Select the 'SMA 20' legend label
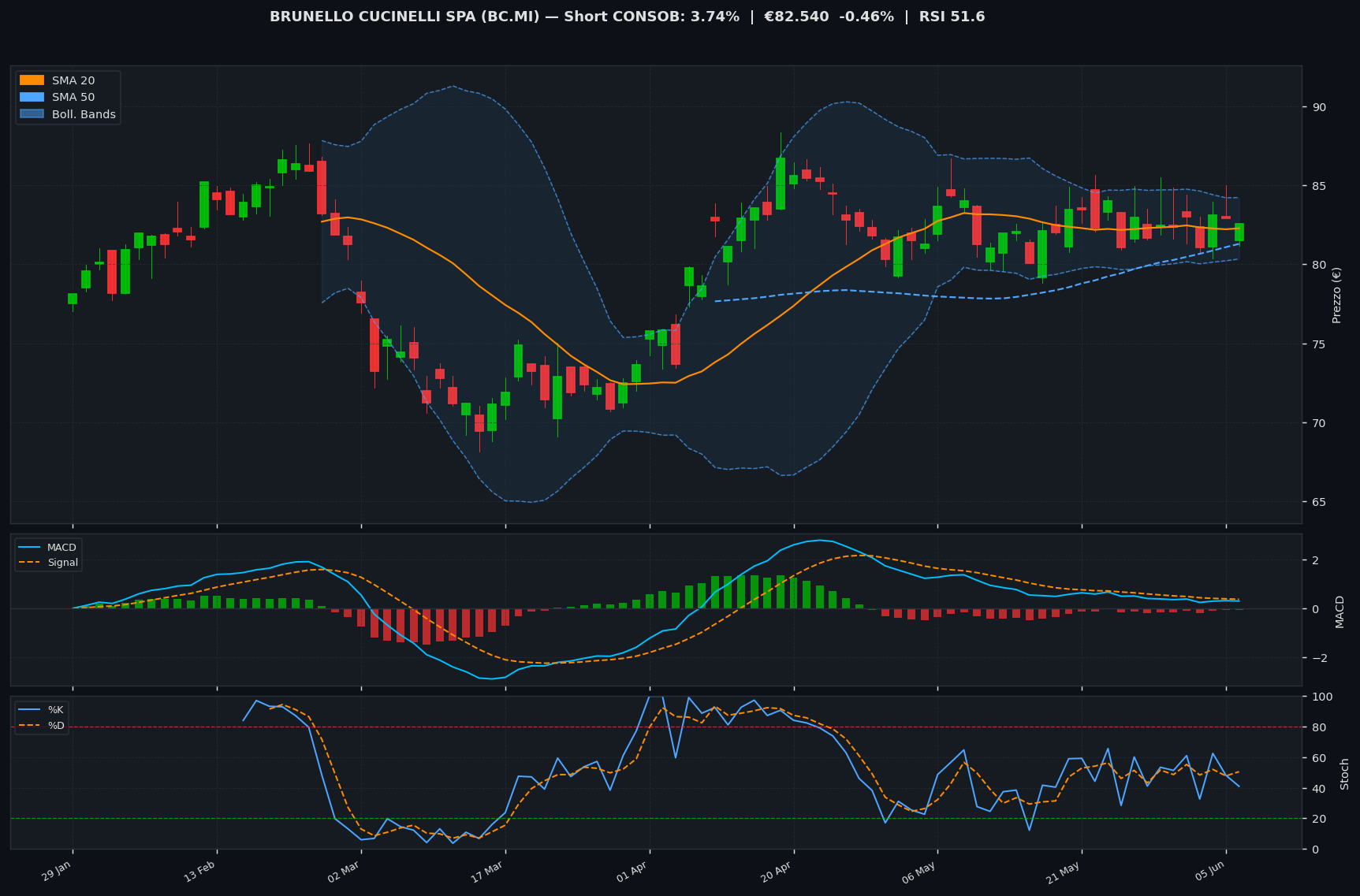This screenshot has width=1360, height=896. click(x=73, y=80)
